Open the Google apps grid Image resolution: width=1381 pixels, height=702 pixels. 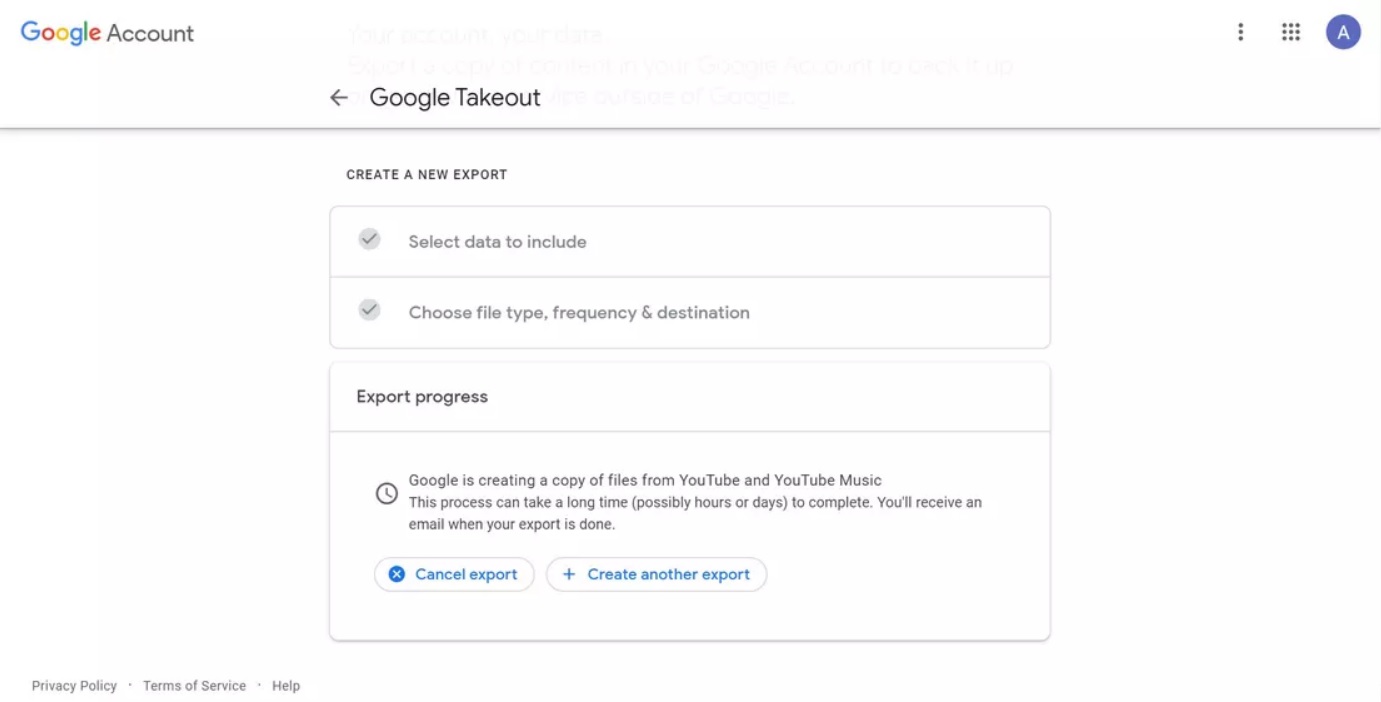click(1291, 32)
